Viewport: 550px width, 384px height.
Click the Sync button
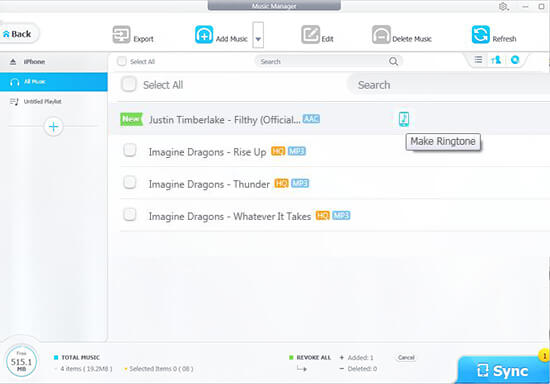click(503, 370)
